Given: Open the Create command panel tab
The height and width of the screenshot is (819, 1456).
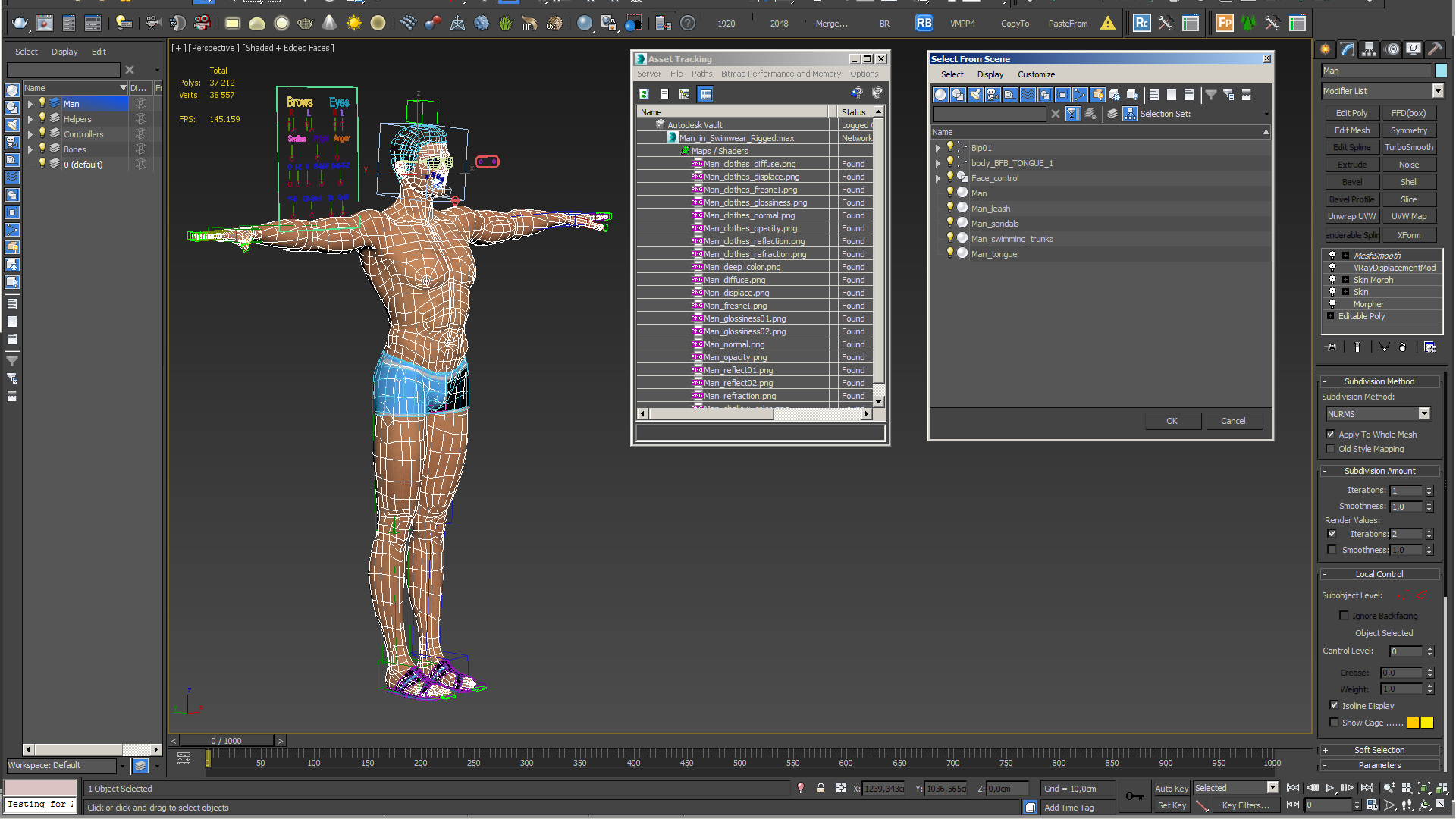Looking at the screenshot, I should tap(1326, 49).
